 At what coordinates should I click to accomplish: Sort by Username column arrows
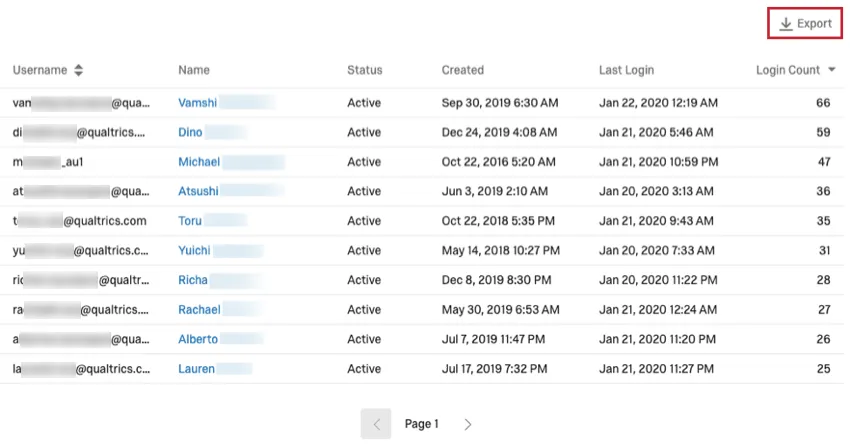(x=78, y=70)
